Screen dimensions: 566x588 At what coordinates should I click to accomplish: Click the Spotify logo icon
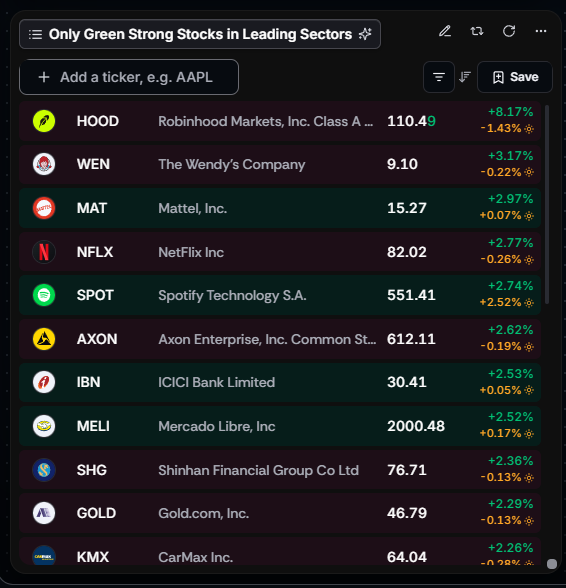(44, 295)
